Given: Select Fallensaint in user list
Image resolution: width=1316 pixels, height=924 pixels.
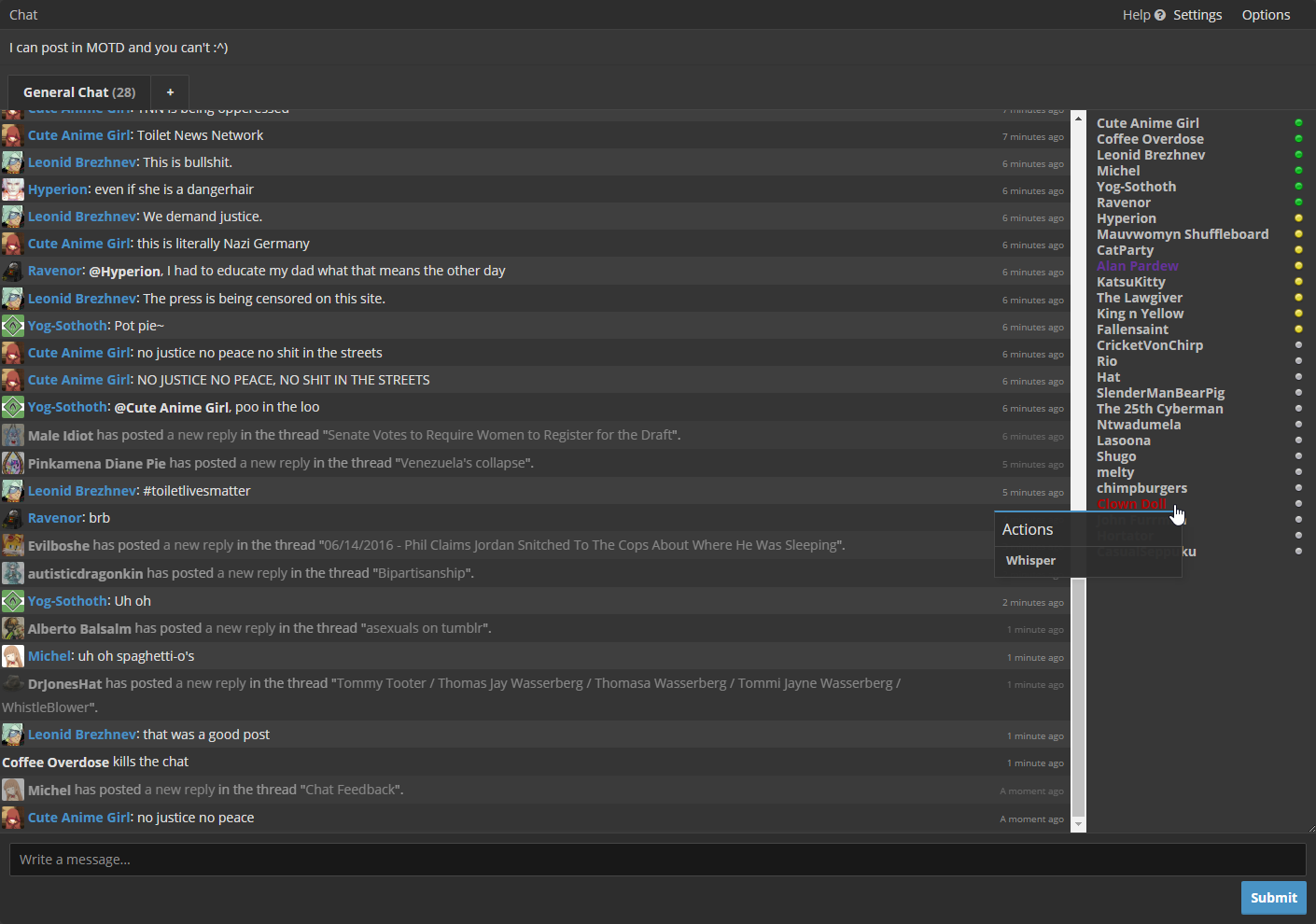Looking at the screenshot, I should (1132, 329).
